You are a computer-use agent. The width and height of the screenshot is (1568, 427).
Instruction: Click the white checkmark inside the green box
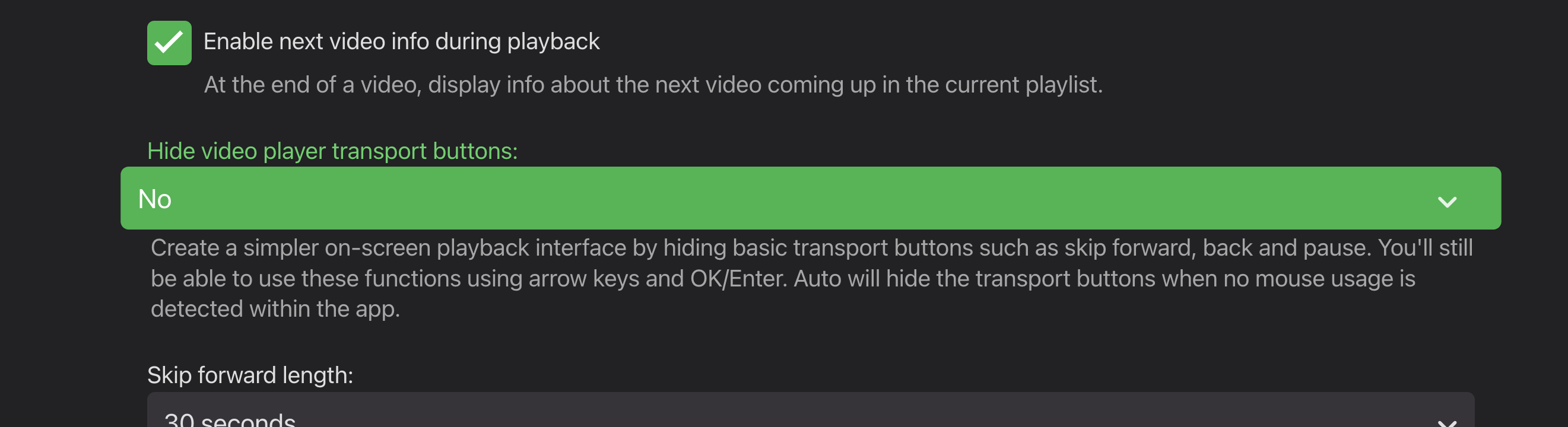point(169,42)
